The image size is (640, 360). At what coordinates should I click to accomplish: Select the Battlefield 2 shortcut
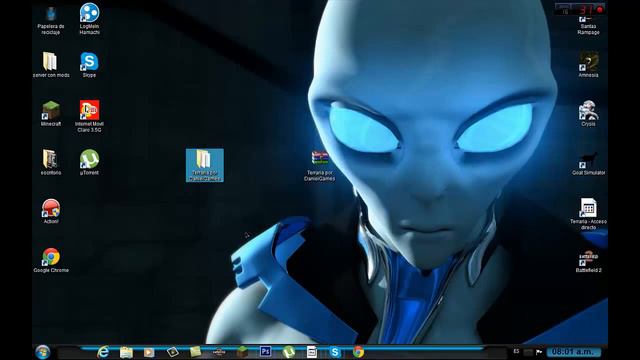click(x=588, y=261)
